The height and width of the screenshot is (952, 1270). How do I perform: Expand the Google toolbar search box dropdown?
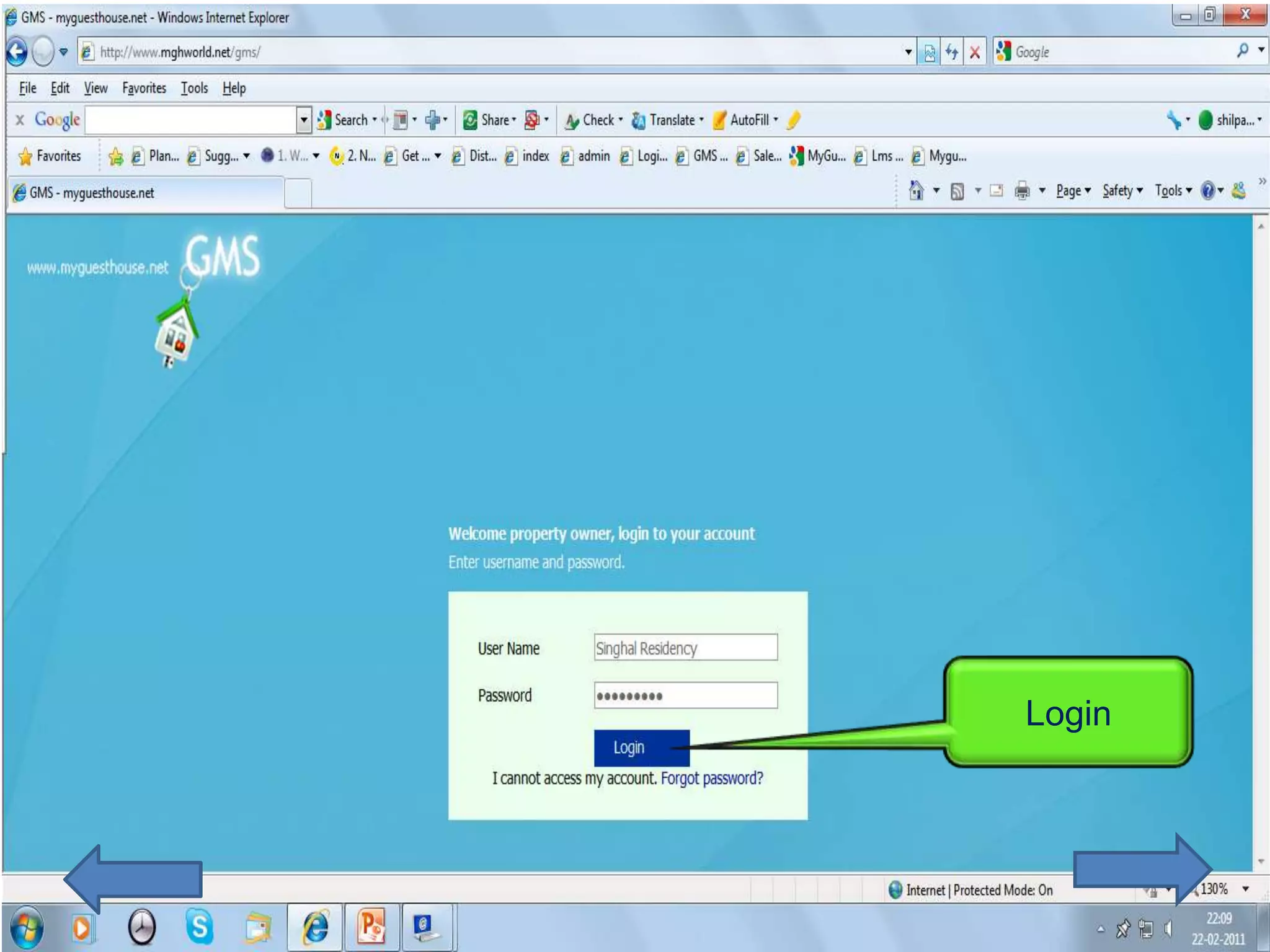(303, 120)
